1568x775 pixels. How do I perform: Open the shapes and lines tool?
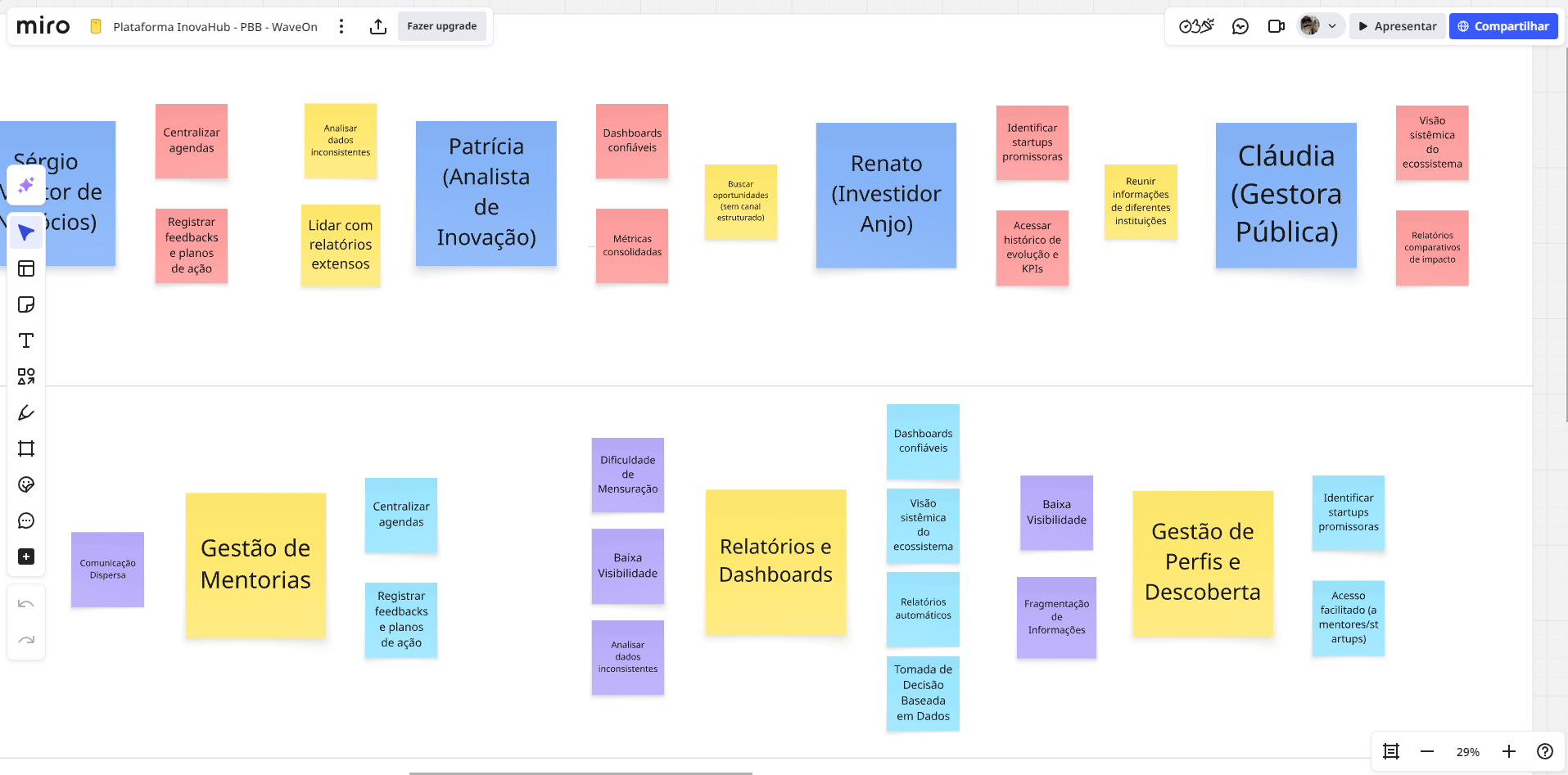[26, 376]
